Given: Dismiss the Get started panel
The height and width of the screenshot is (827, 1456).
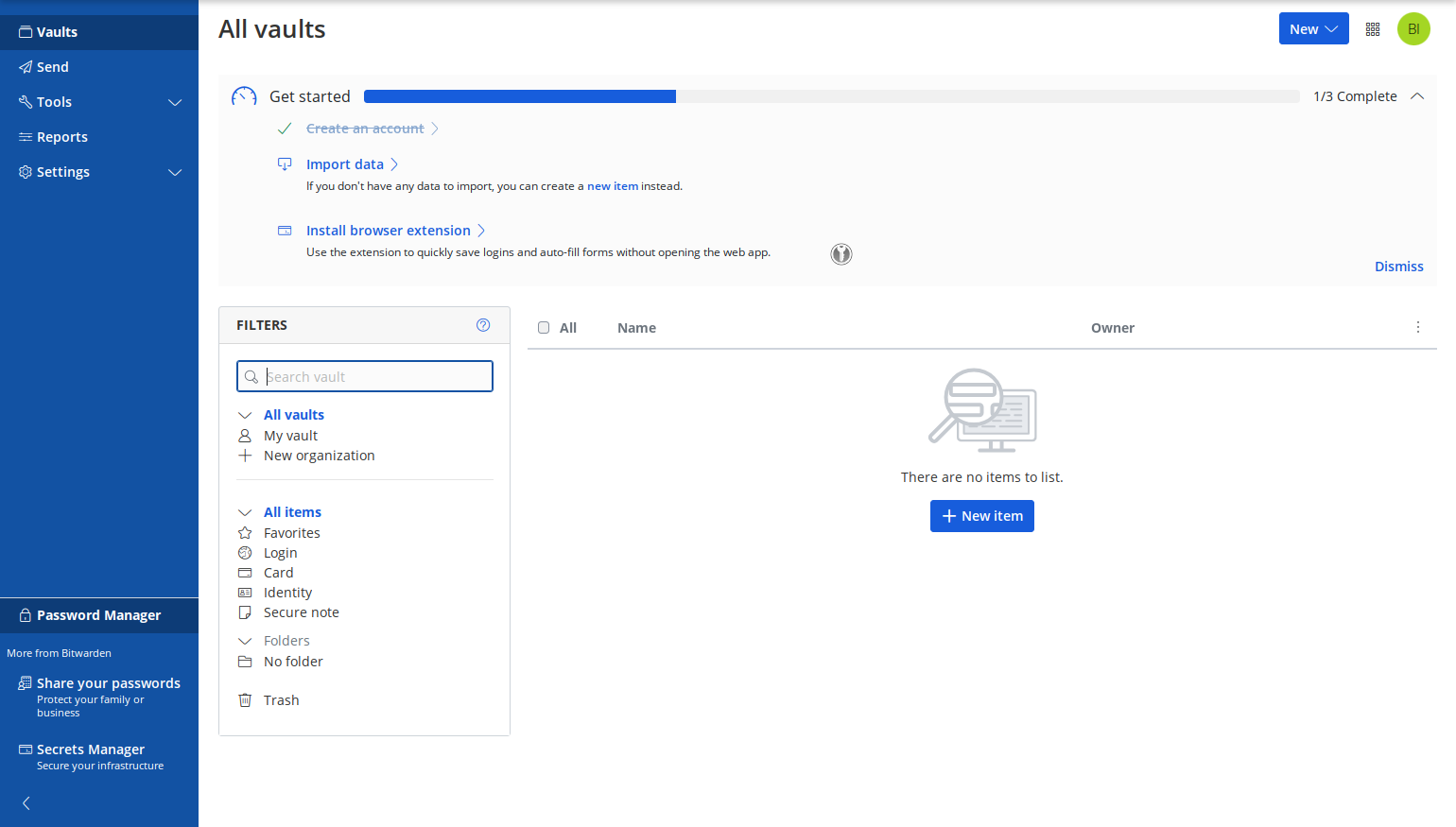Looking at the screenshot, I should click(1398, 267).
